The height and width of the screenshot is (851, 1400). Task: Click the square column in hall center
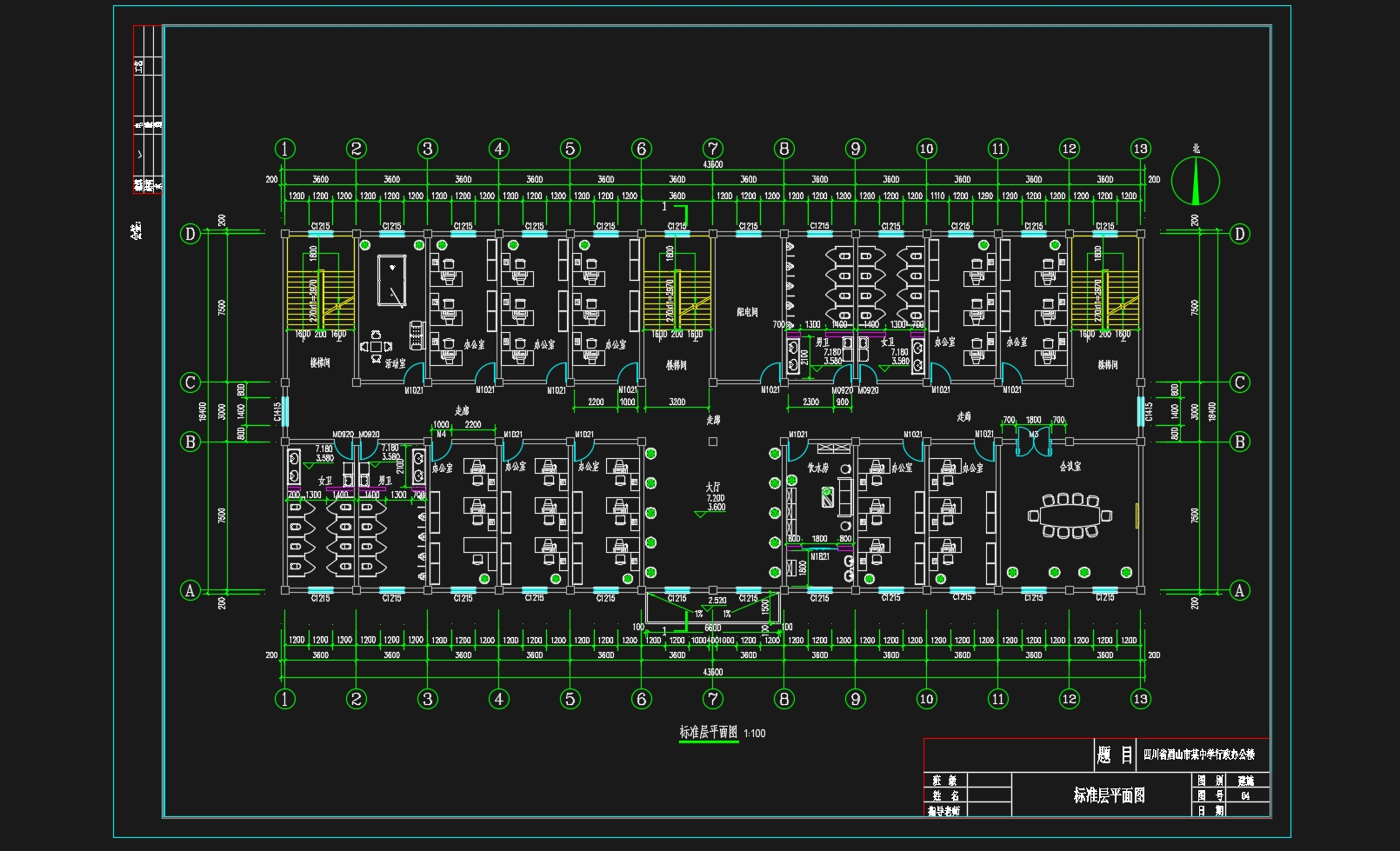(x=713, y=442)
